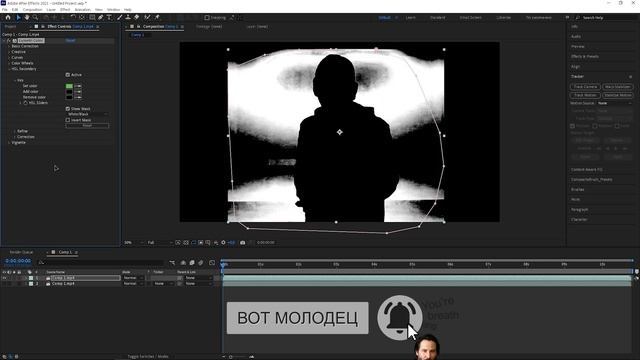Toggle the Position checkbox in Tracker panel

[x=572, y=126]
